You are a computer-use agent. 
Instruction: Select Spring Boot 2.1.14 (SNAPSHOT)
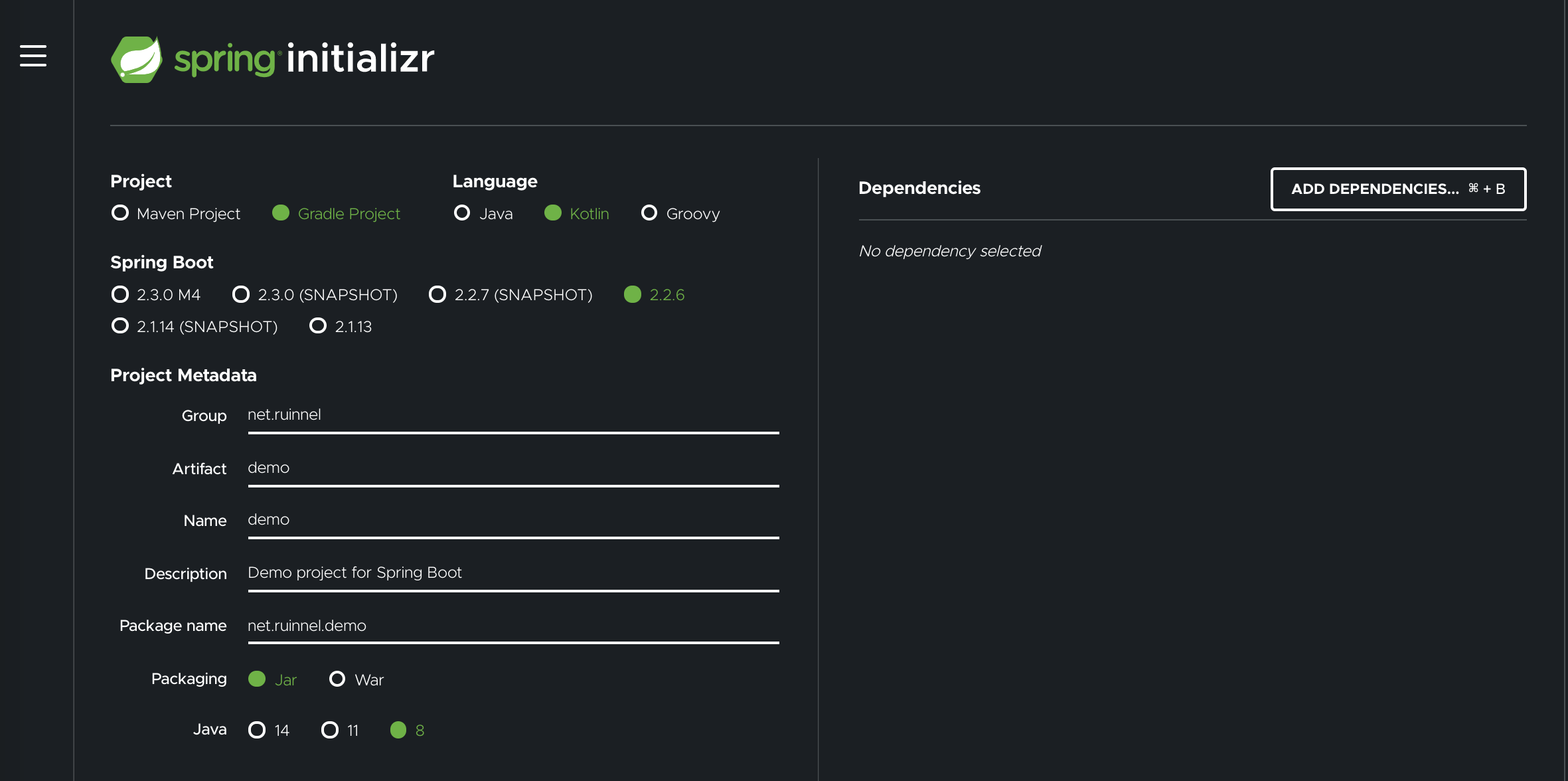[195, 326]
